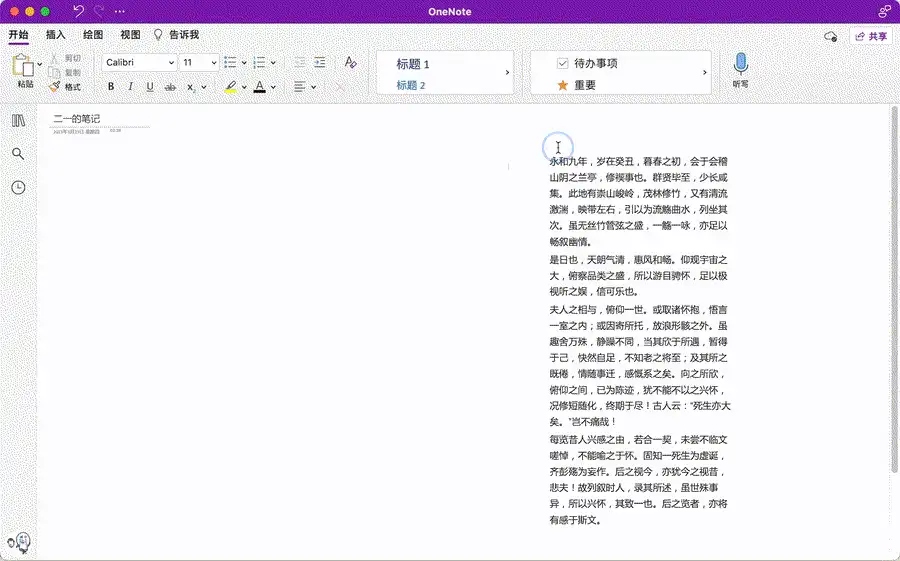The image size is (900, 561).
Task: Click the clear formatting icon
Action: coord(350,62)
